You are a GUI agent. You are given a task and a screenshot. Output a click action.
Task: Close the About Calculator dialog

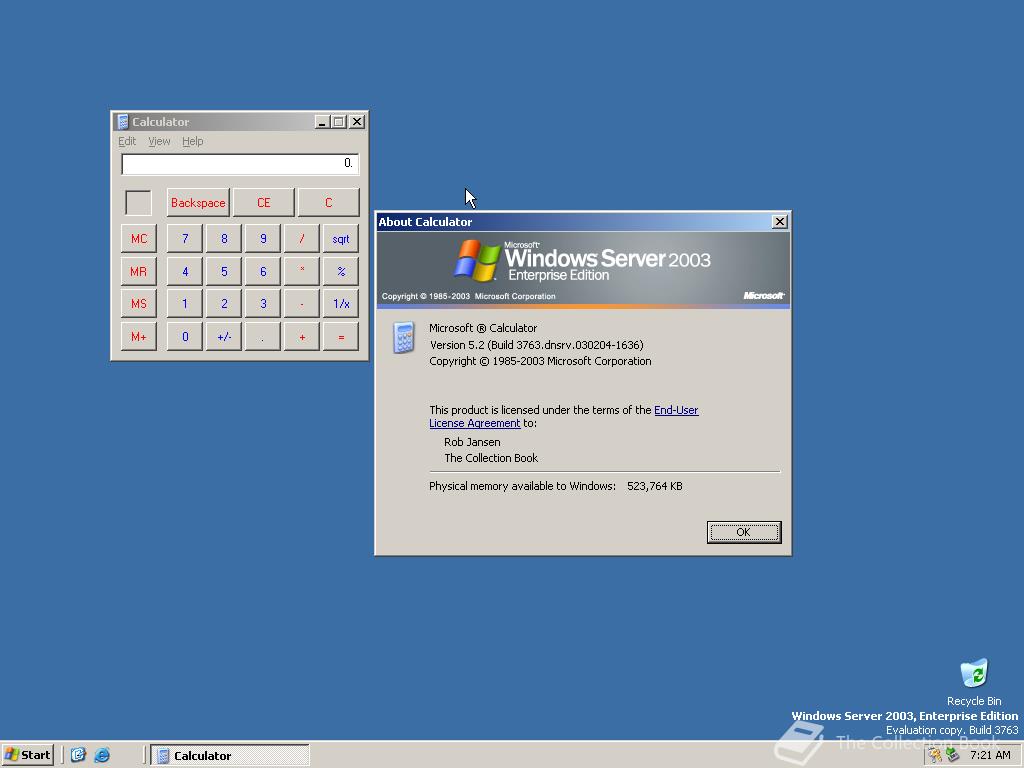point(780,221)
